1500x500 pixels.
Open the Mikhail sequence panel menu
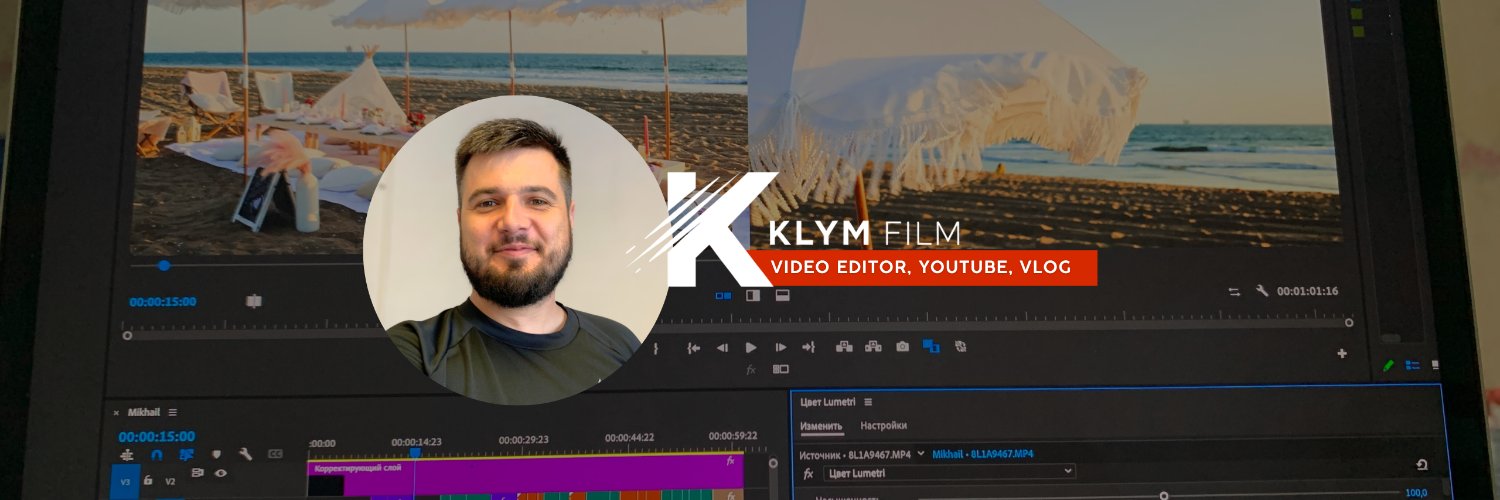pos(172,412)
